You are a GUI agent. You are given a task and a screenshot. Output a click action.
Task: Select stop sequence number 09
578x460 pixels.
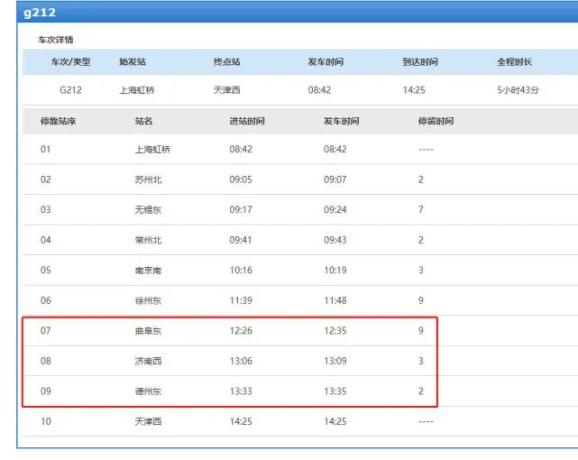click(x=45, y=391)
